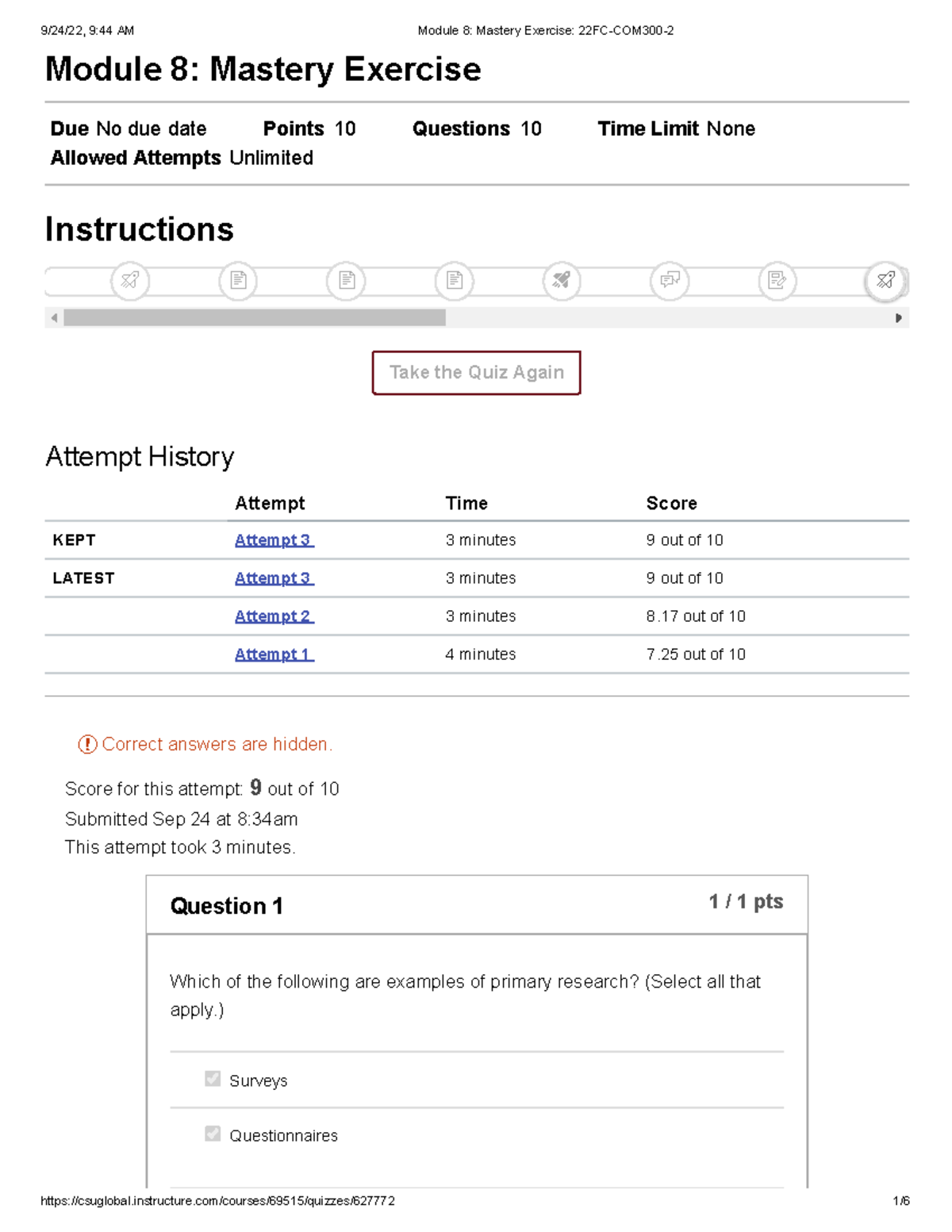Select the quiz edit icon
Viewport: 952px width, 1232px height.
click(777, 280)
